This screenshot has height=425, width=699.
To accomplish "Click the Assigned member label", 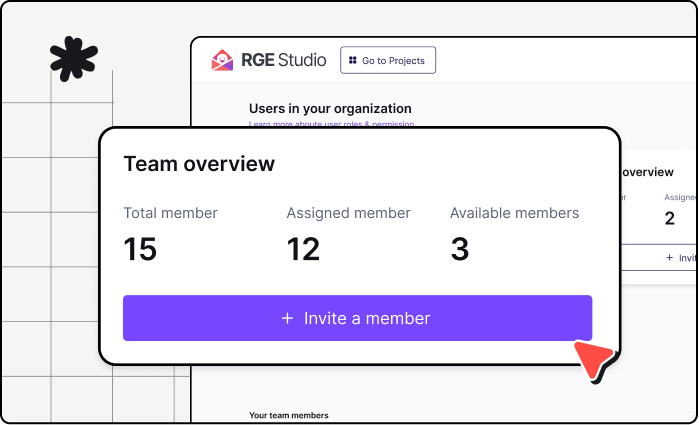I will coord(348,213).
